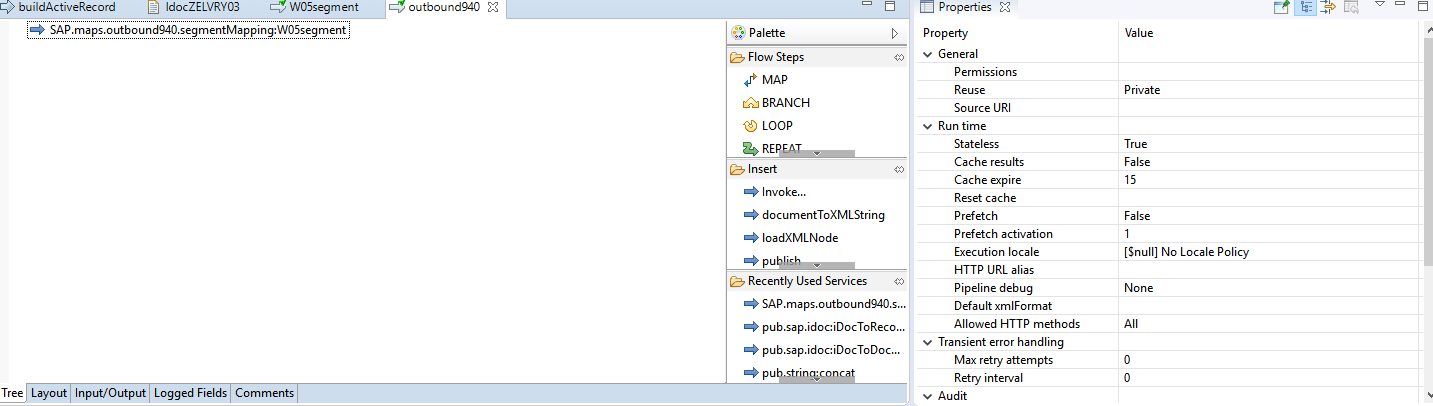Collapse the Flow Steps palette drawer
This screenshot has width=1433, height=406.
click(767, 57)
